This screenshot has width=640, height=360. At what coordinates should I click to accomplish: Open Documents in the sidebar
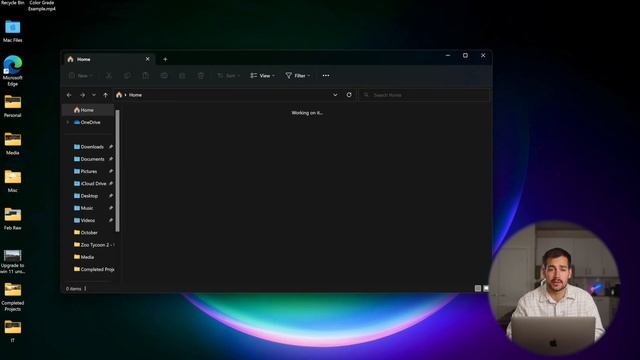click(x=88, y=159)
